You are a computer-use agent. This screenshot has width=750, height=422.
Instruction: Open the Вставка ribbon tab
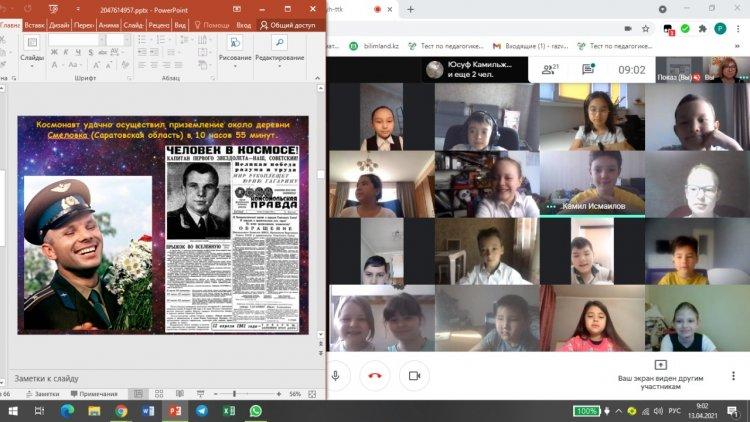(x=34, y=25)
